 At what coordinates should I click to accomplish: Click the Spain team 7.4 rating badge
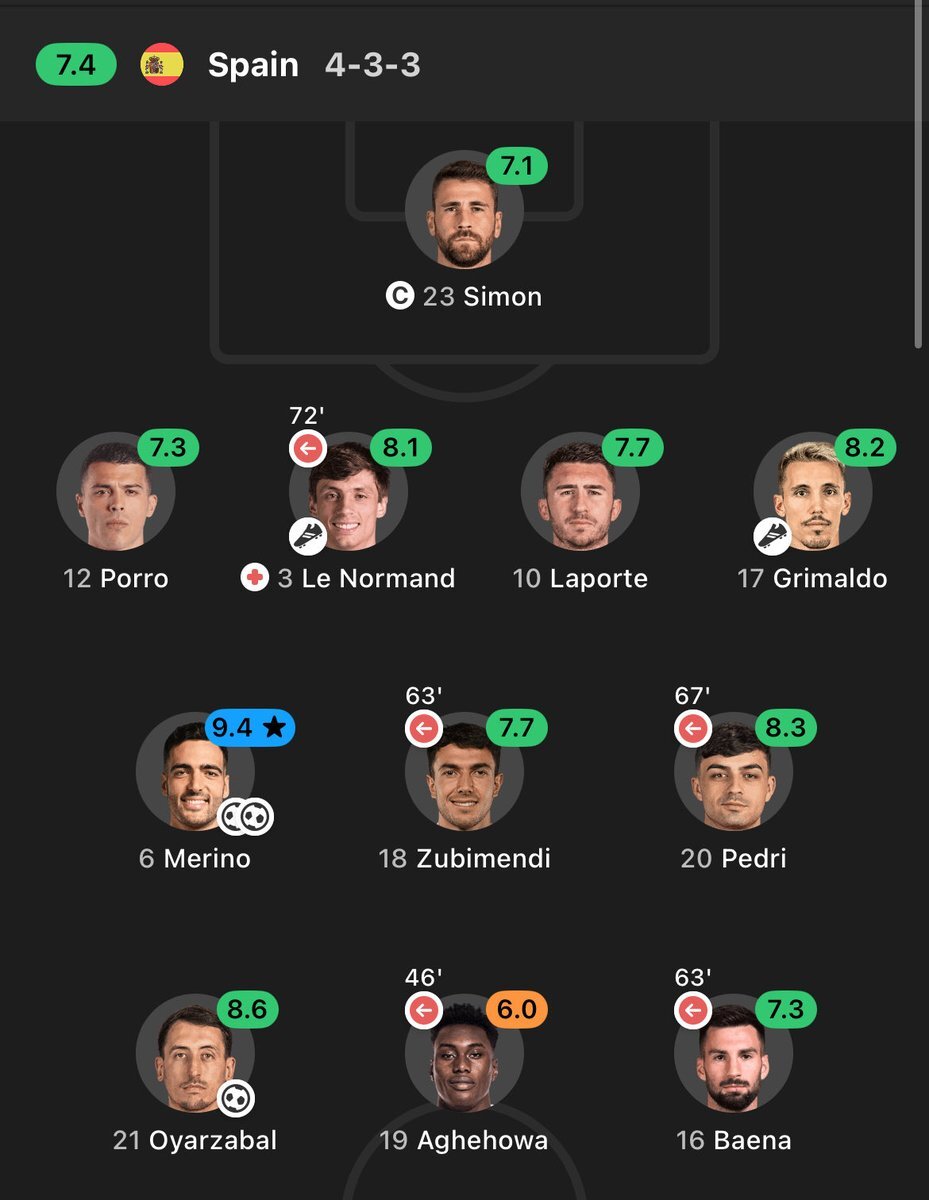tap(76, 65)
